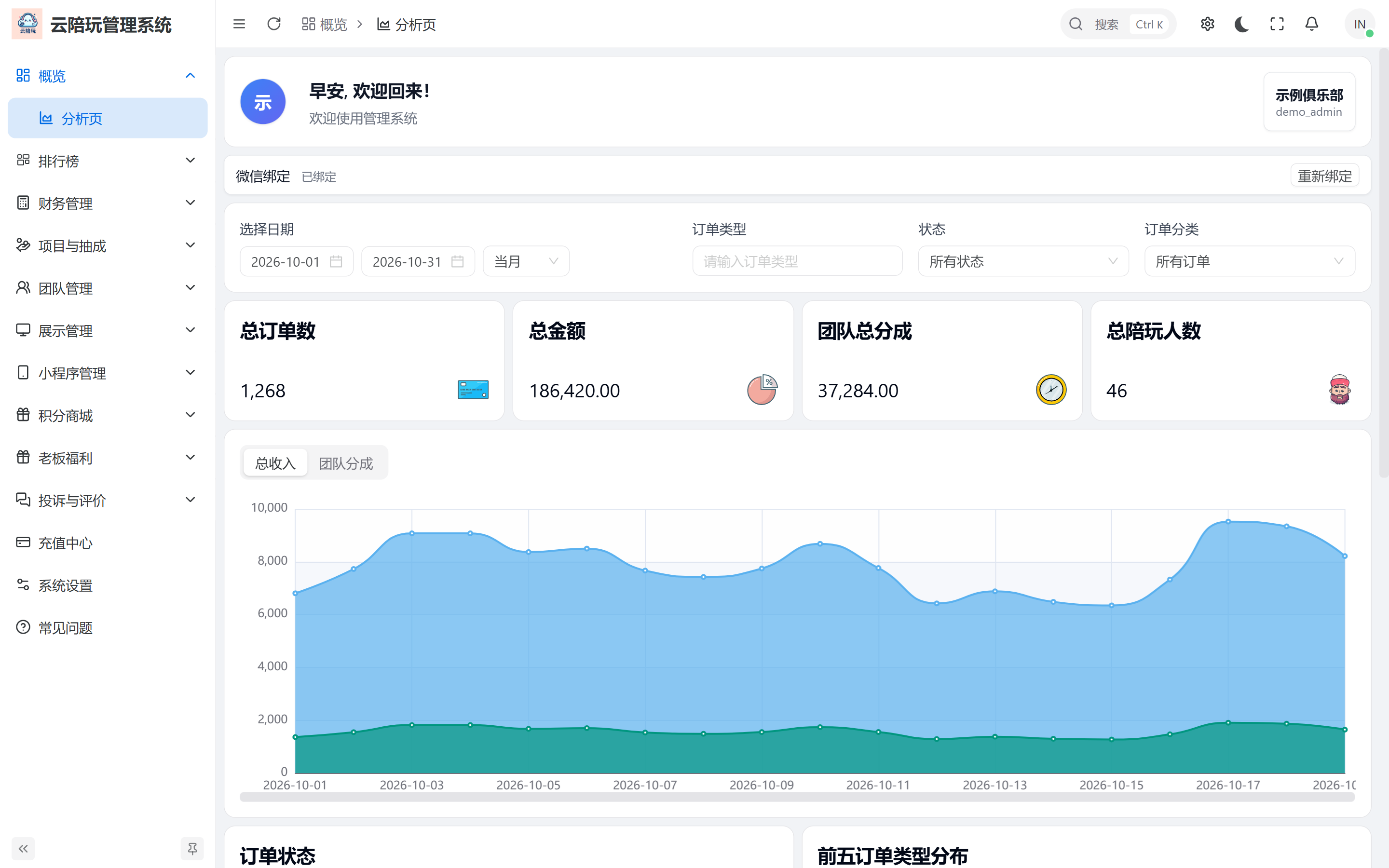The image size is (1389, 868).
Task: Click the 财务管理 calculator icon
Action: pos(23,203)
